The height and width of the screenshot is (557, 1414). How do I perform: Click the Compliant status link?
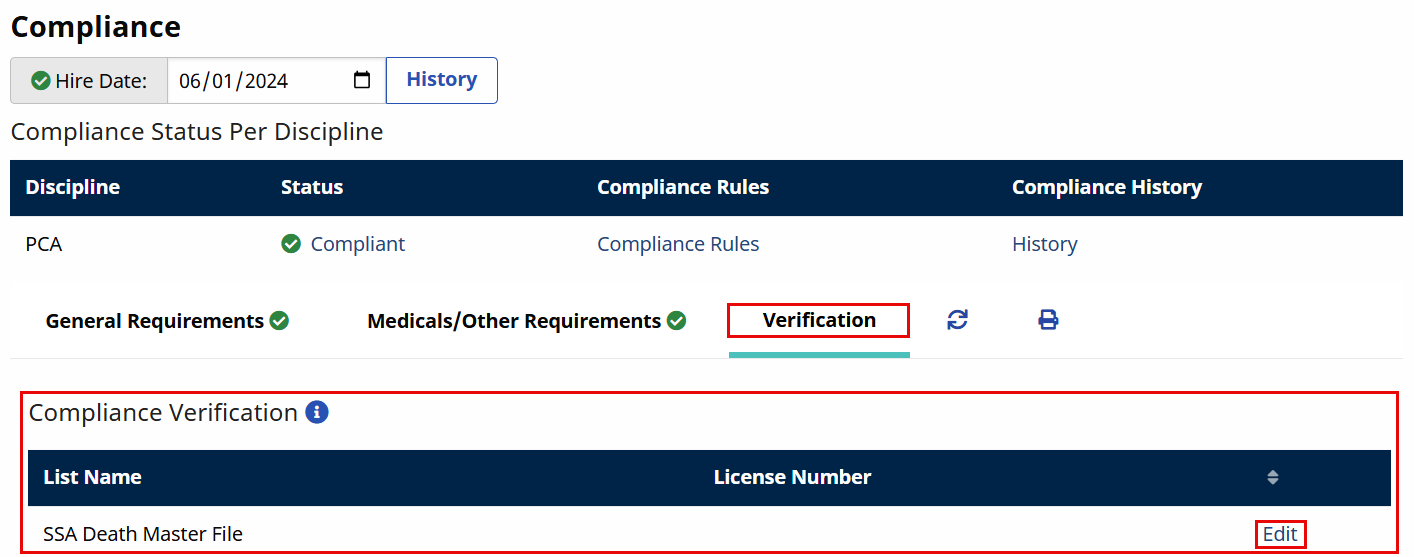click(357, 244)
